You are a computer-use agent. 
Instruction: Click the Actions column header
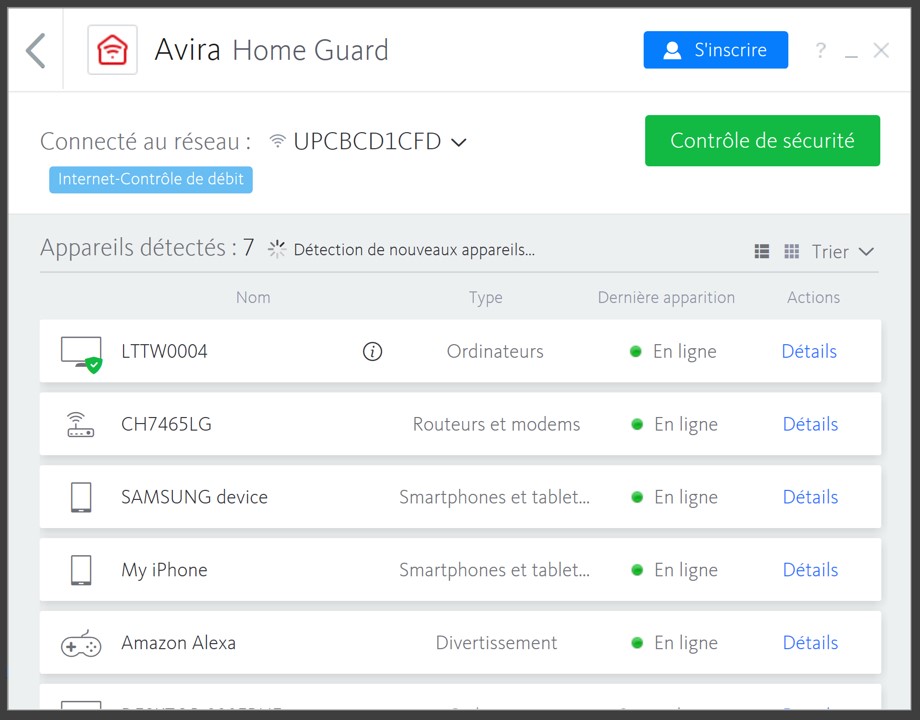(x=813, y=298)
